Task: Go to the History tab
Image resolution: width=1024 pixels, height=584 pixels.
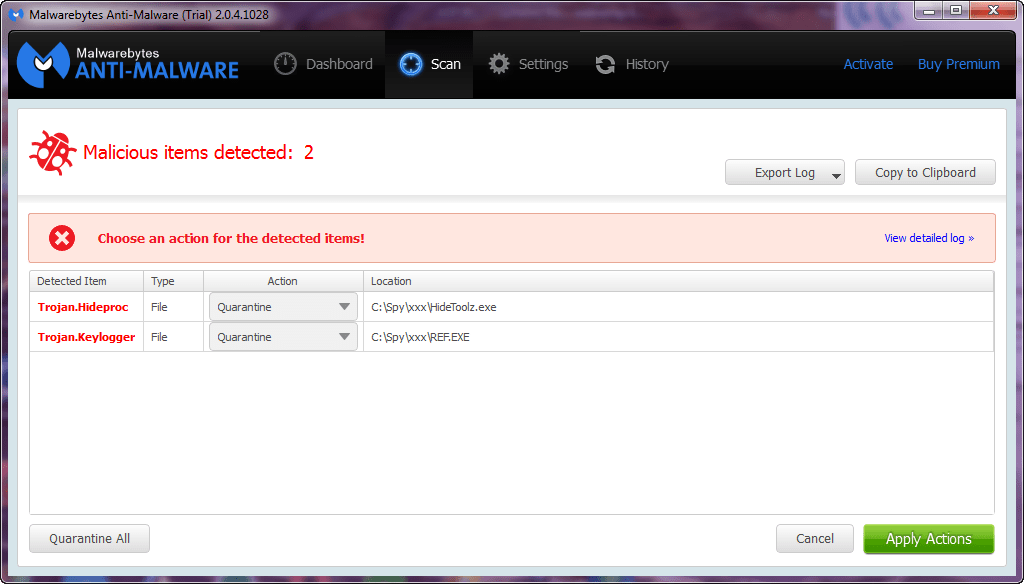Action: (632, 64)
